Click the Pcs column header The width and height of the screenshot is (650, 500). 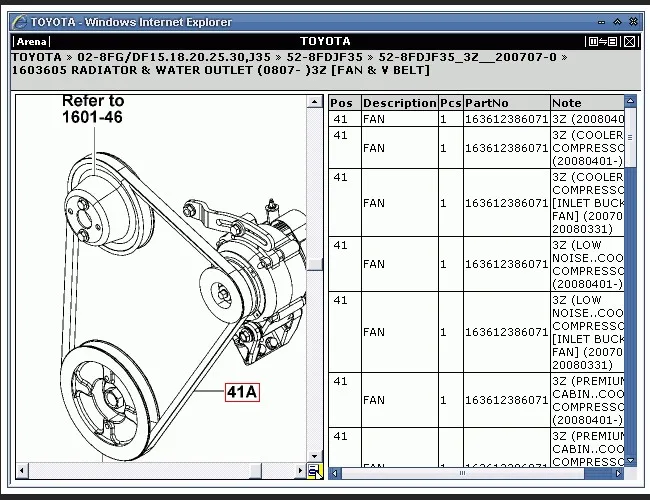tap(451, 103)
